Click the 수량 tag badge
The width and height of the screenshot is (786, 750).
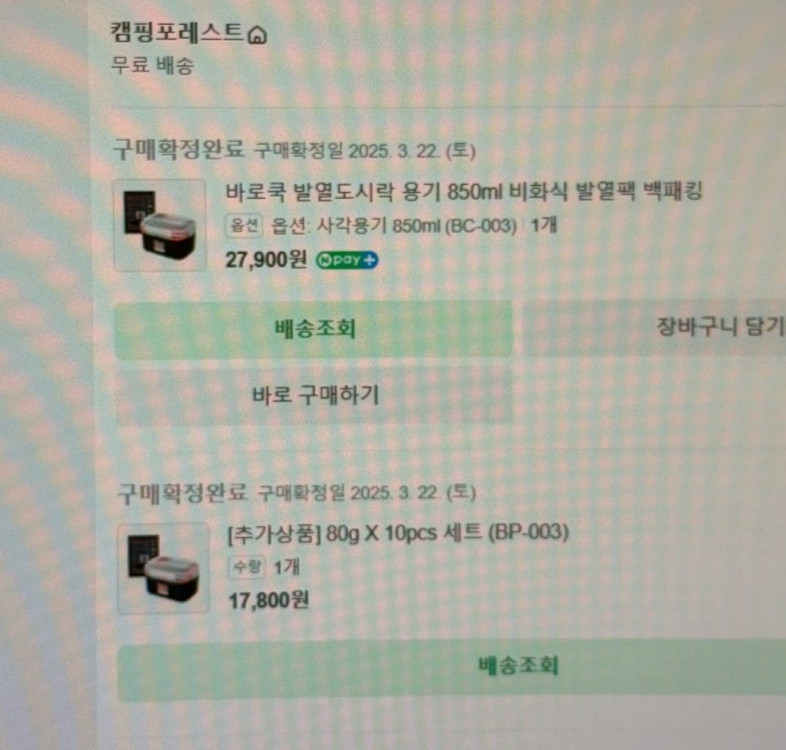click(x=247, y=567)
